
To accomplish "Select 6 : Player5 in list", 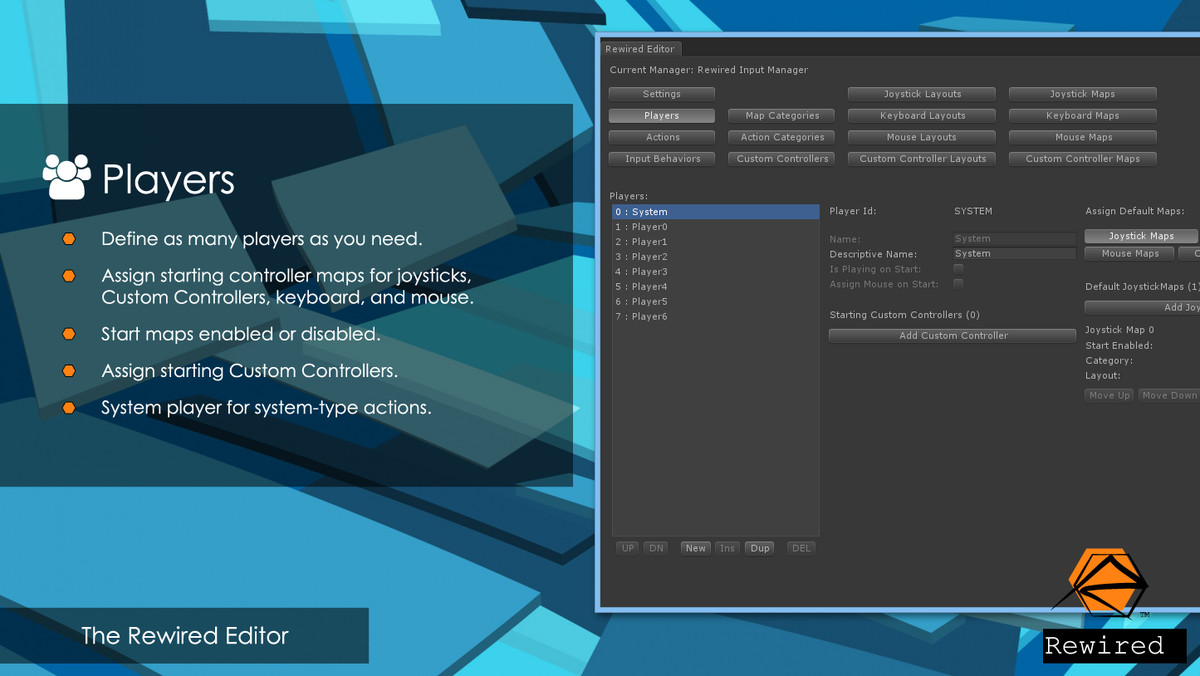I will [x=715, y=302].
